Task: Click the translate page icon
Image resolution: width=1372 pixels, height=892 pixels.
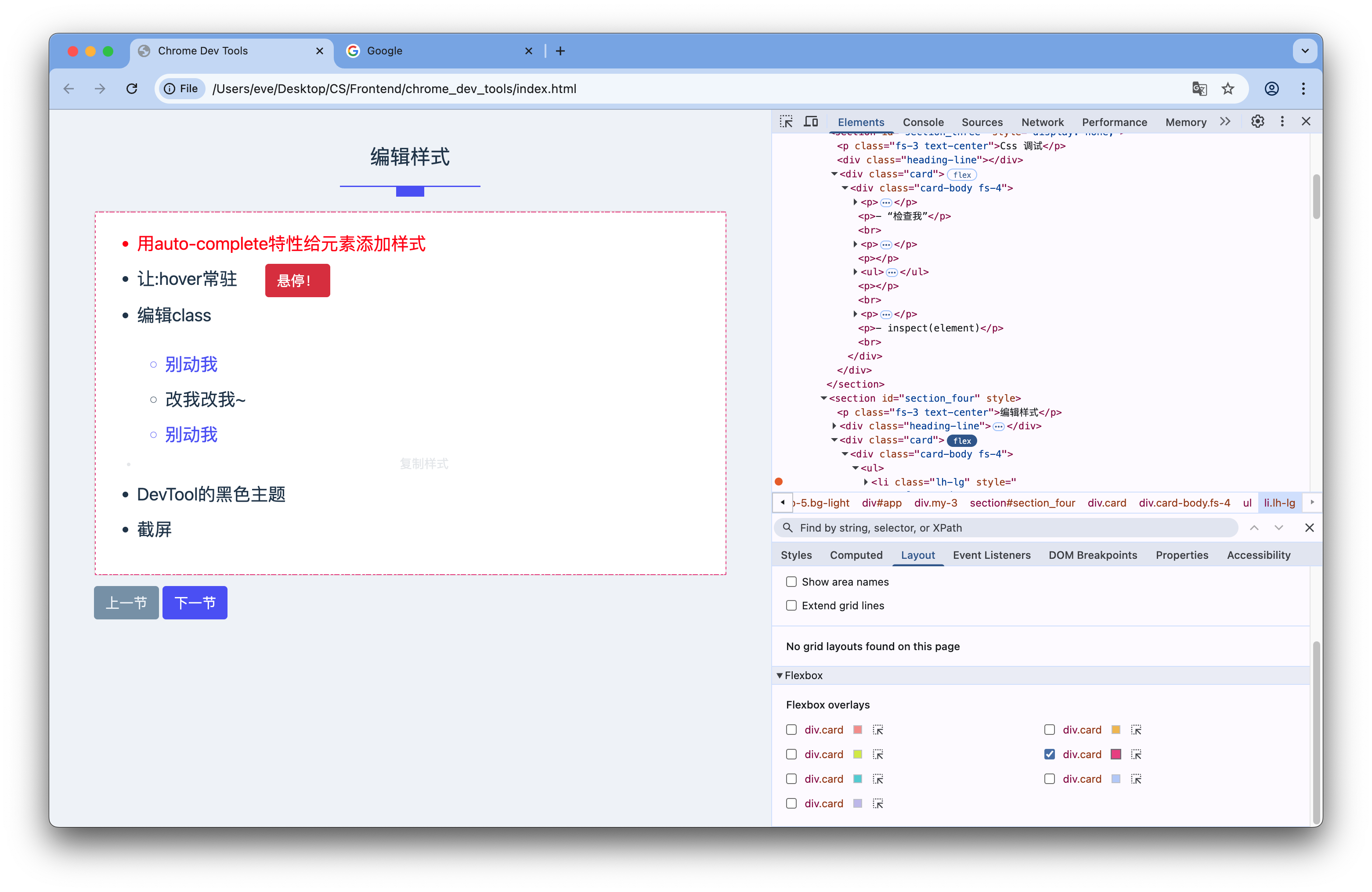Action: pos(1199,89)
